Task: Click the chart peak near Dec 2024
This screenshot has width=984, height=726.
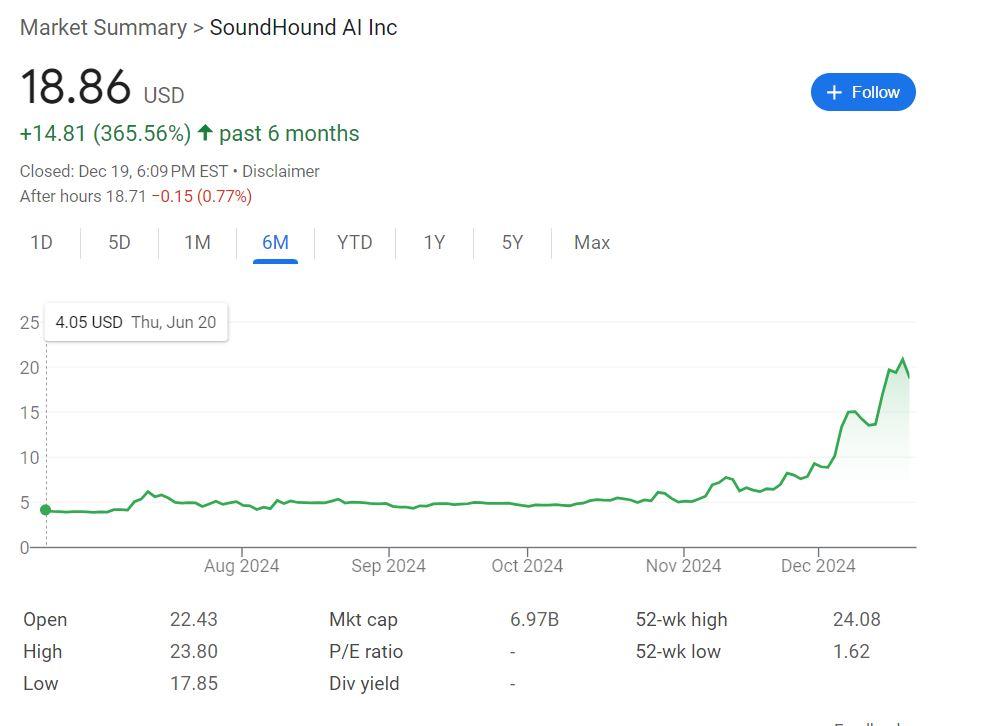Action: pyautogui.click(x=901, y=357)
